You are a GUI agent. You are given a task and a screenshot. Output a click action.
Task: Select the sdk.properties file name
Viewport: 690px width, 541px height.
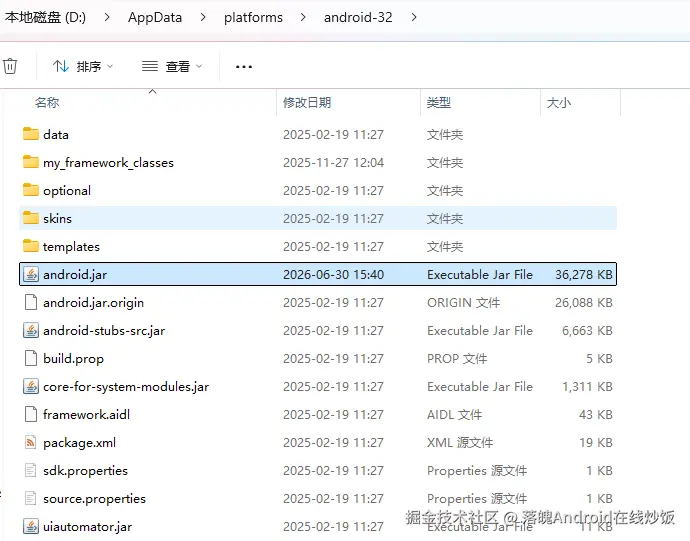85,471
